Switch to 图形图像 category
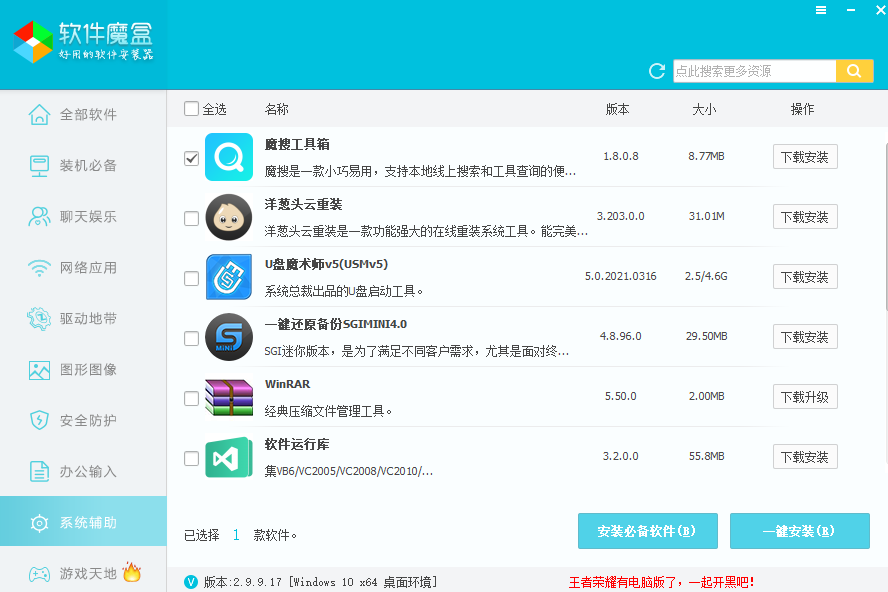 click(83, 369)
